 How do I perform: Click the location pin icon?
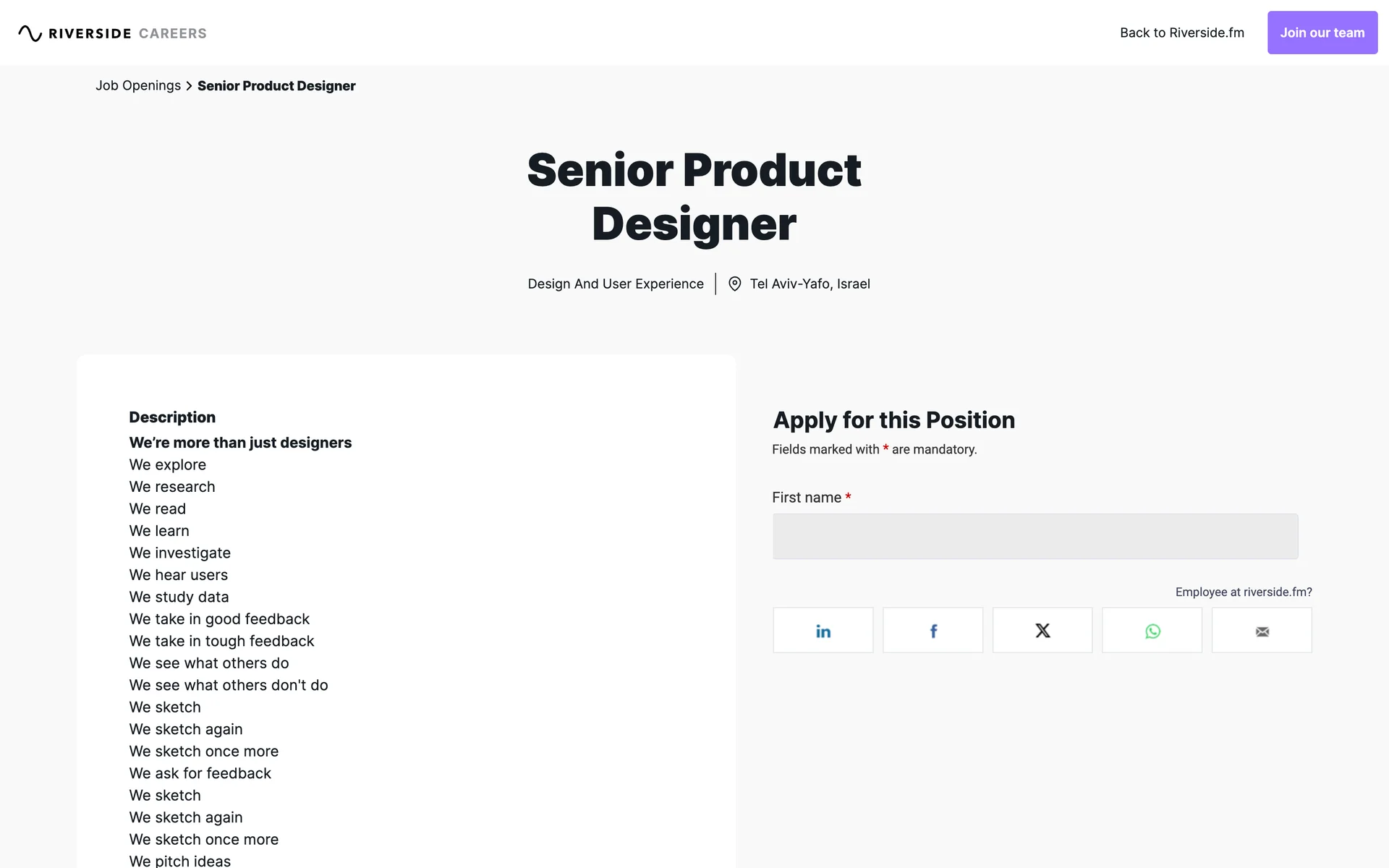734,284
